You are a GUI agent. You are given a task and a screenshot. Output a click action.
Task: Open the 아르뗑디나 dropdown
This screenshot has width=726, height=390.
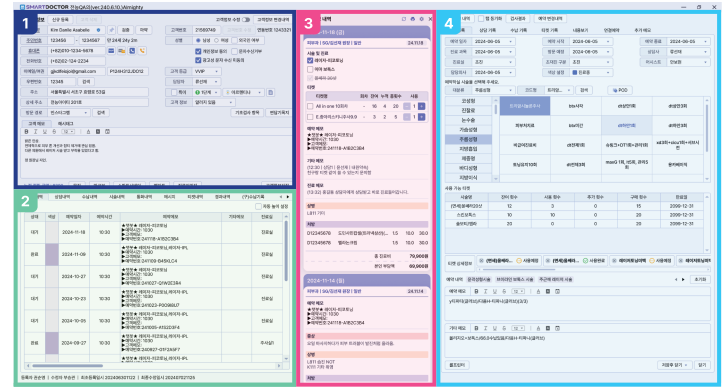tap(244, 92)
